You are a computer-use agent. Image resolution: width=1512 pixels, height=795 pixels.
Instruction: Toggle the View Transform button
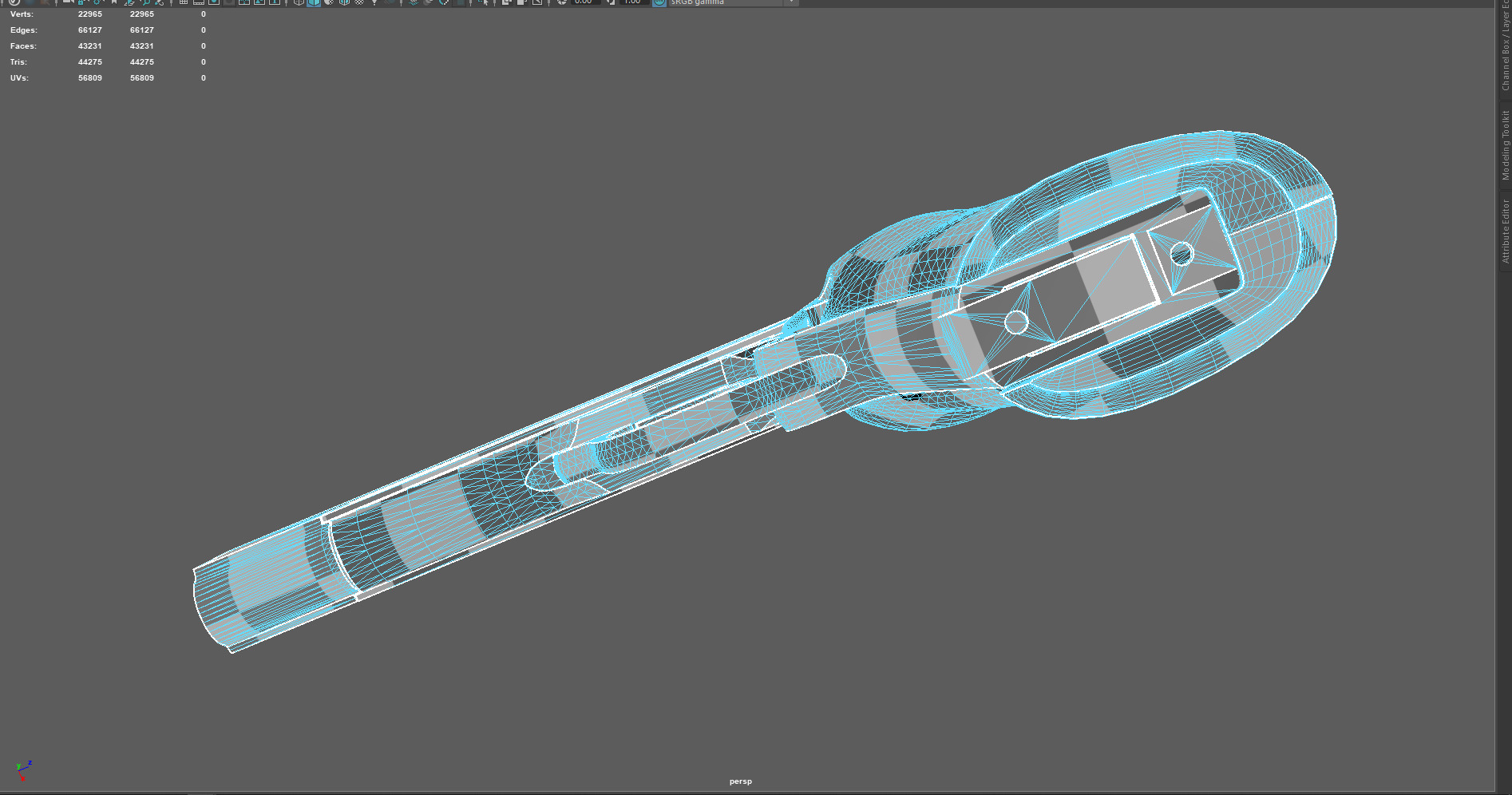(659, 2)
